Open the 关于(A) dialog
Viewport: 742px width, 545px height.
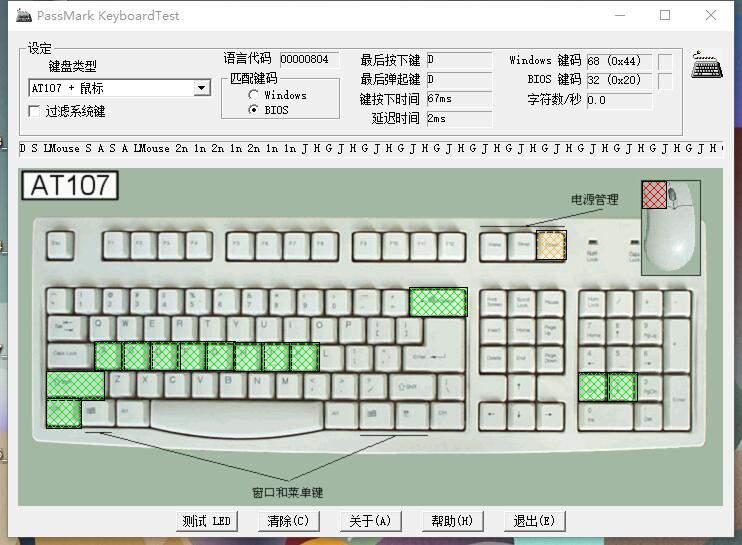[370, 521]
